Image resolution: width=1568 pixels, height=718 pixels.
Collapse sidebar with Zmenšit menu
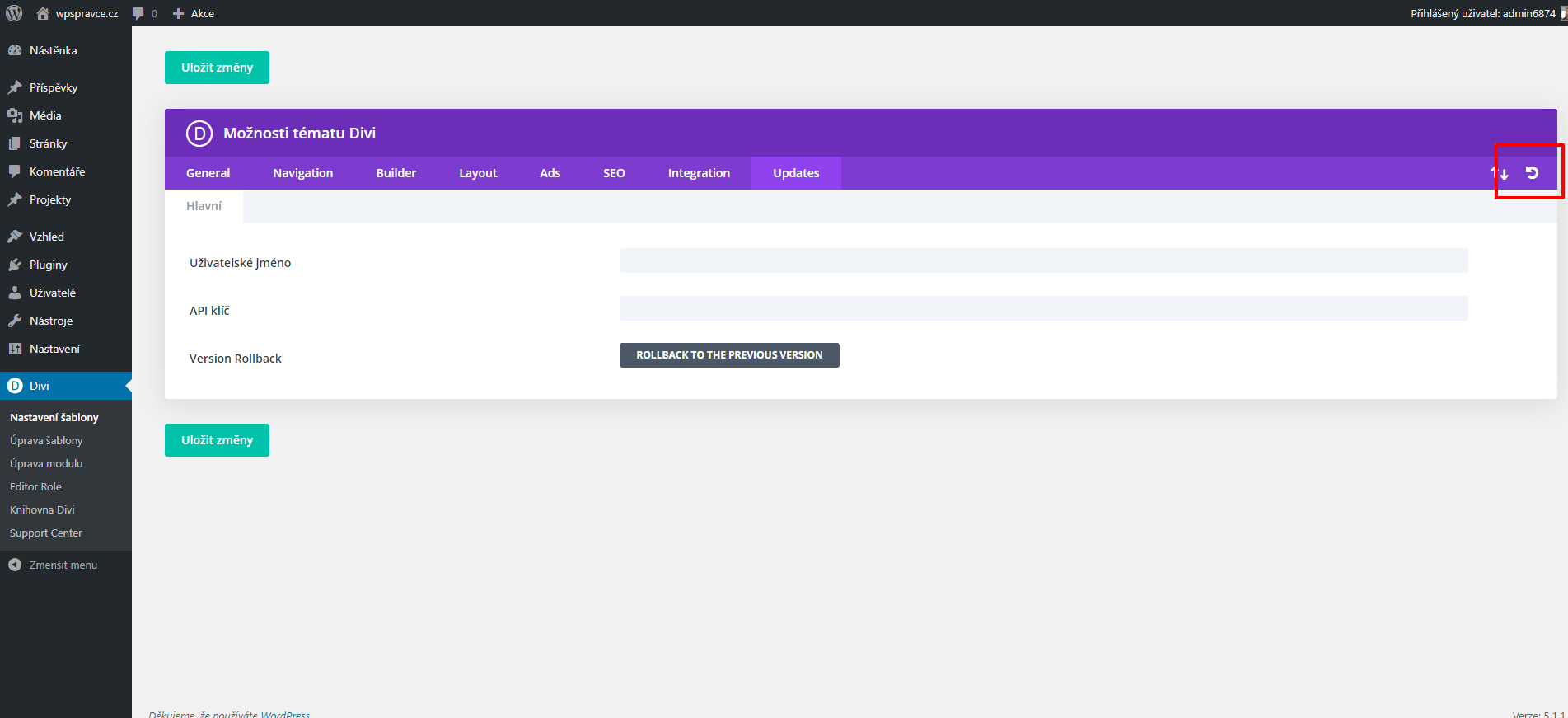pyautogui.click(x=53, y=565)
